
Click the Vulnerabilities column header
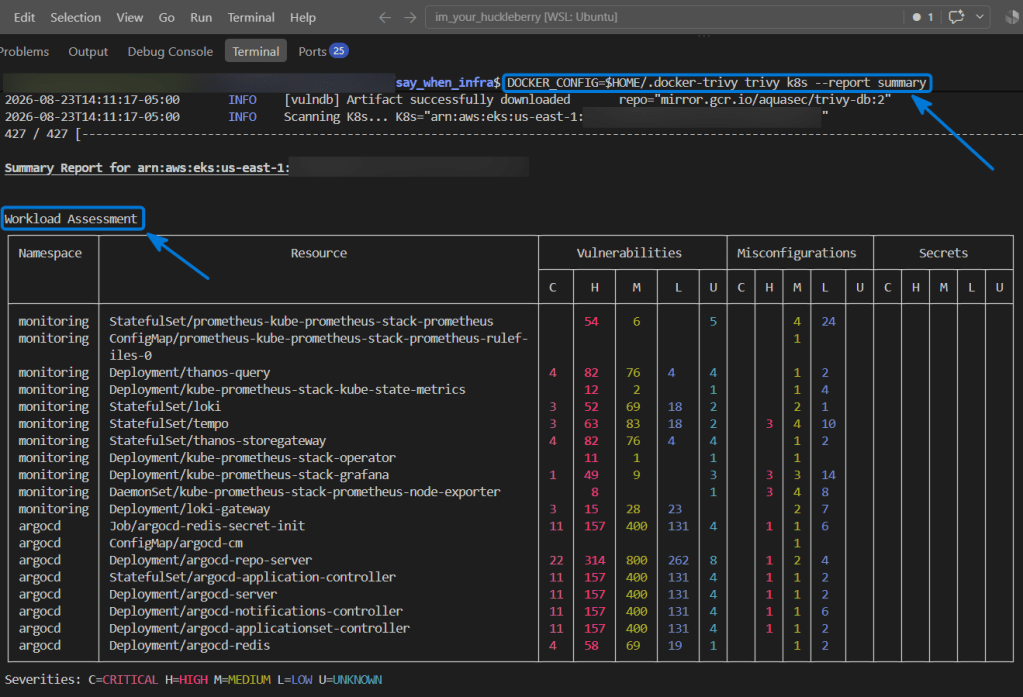point(630,253)
